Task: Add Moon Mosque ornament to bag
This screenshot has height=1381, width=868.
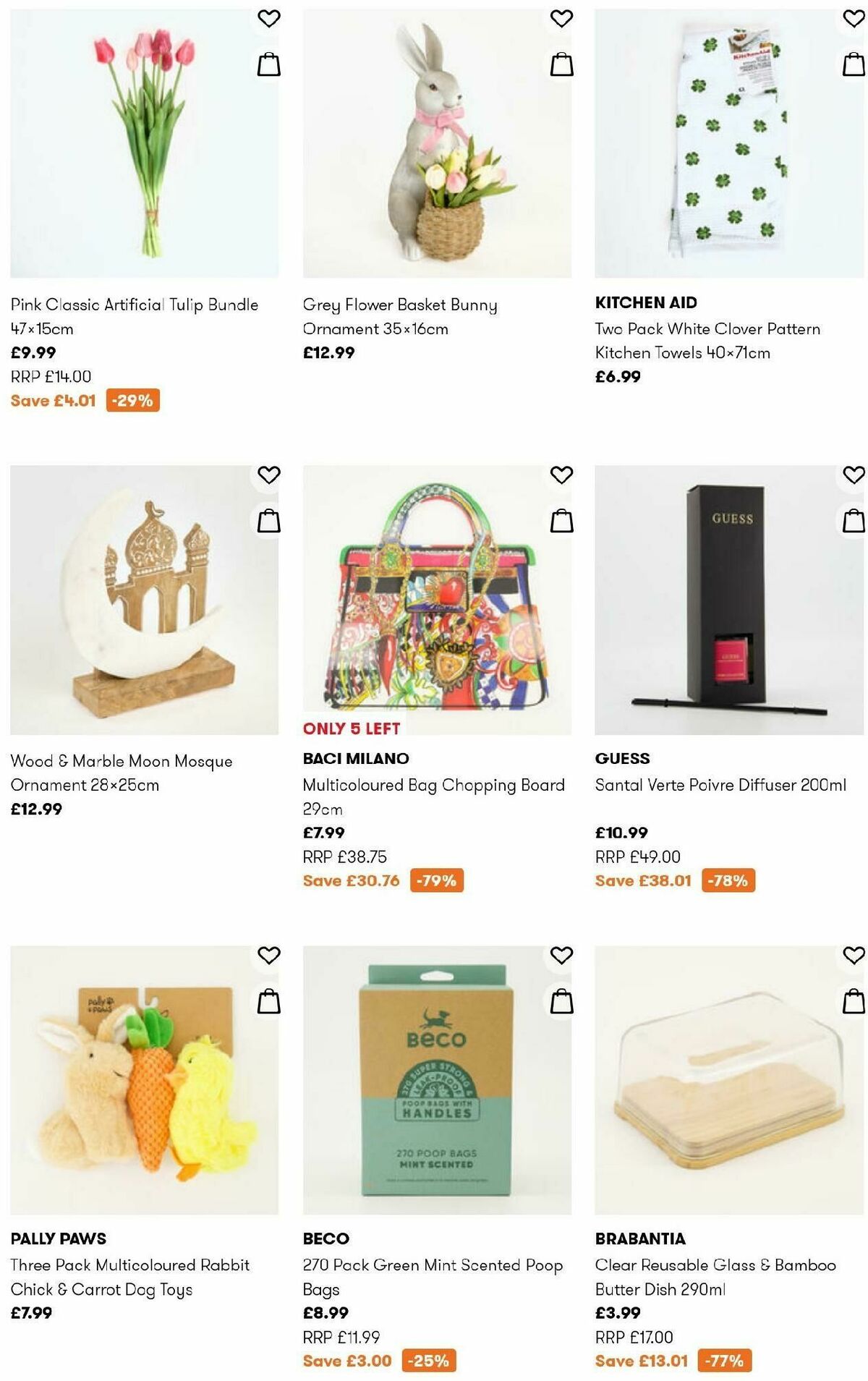Action: tap(268, 521)
